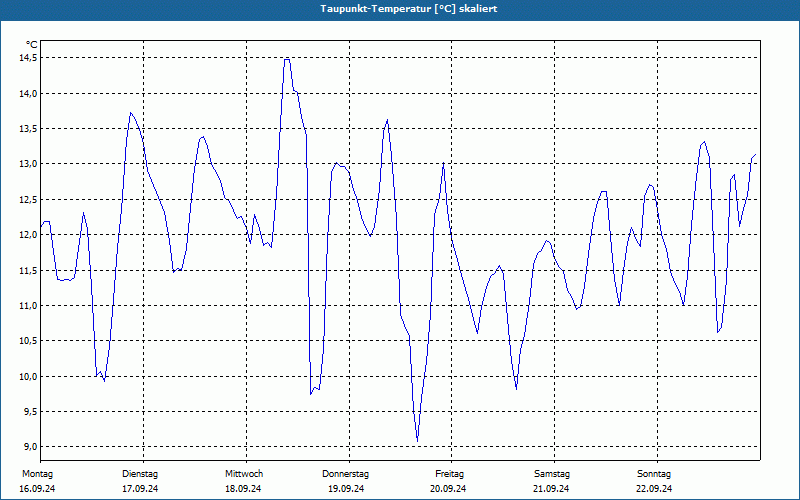Click the 9,0 y-axis value
The image size is (800, 500).
pyautogui.click(x=30, y=447)
